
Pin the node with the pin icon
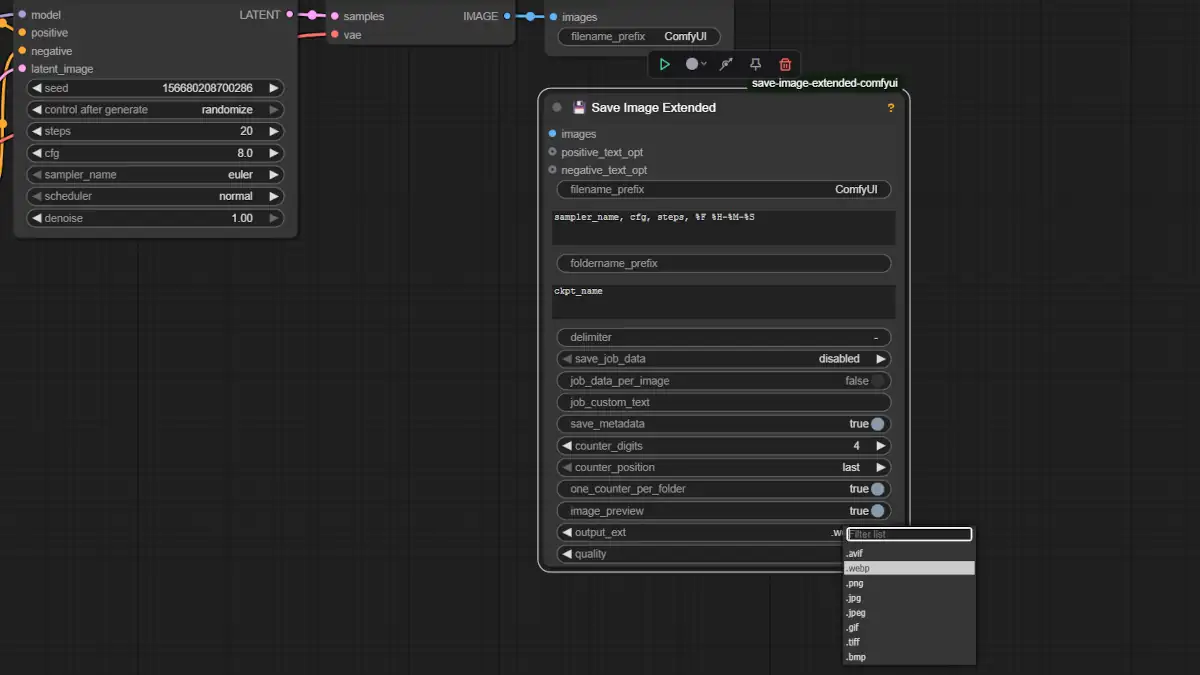[x=756, y=64]
